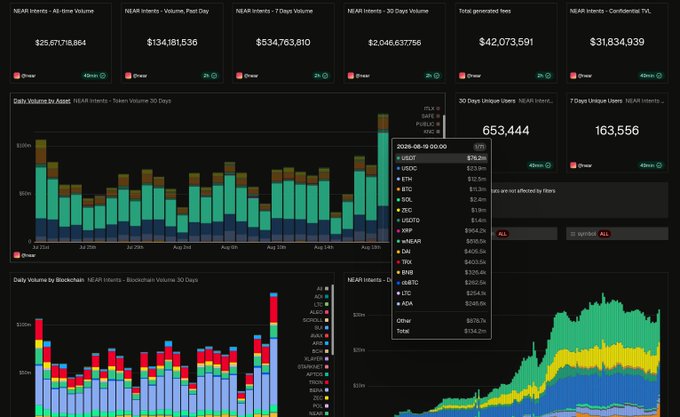Image resolution: width=680 pixels, height=417 pixels.
Task: Toggle the BERA series in blockchain legend
Action: pyautogui.click(x=319, y=390)
